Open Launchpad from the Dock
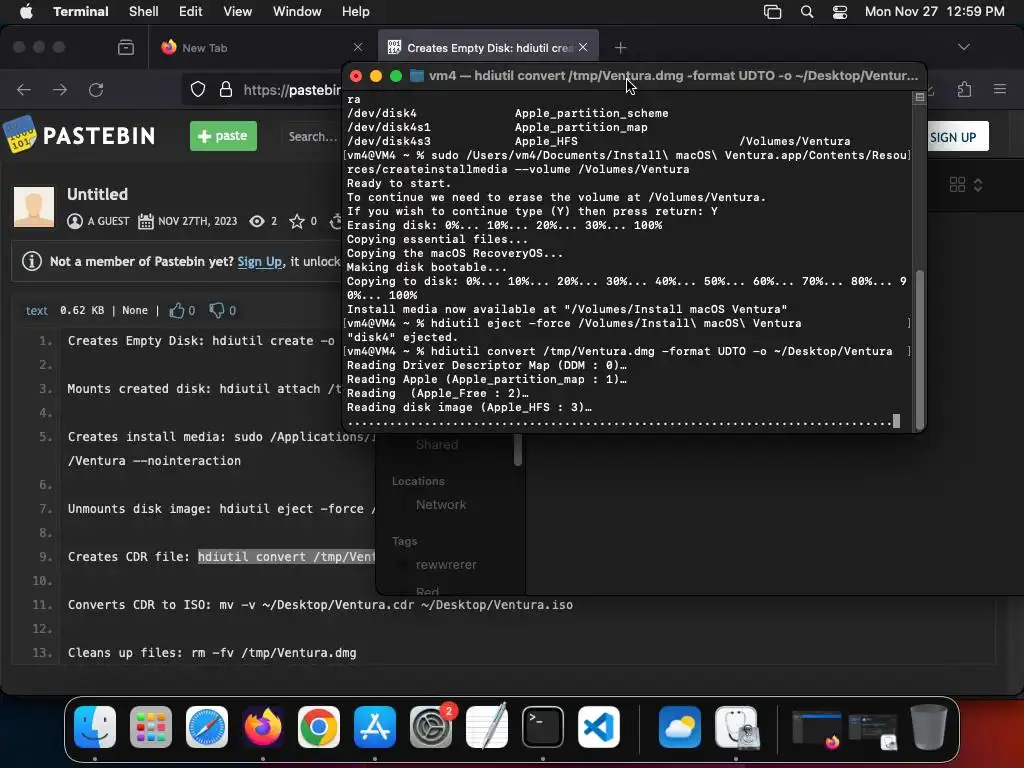Screen dimensions: 1024x768 click(151, 727)
